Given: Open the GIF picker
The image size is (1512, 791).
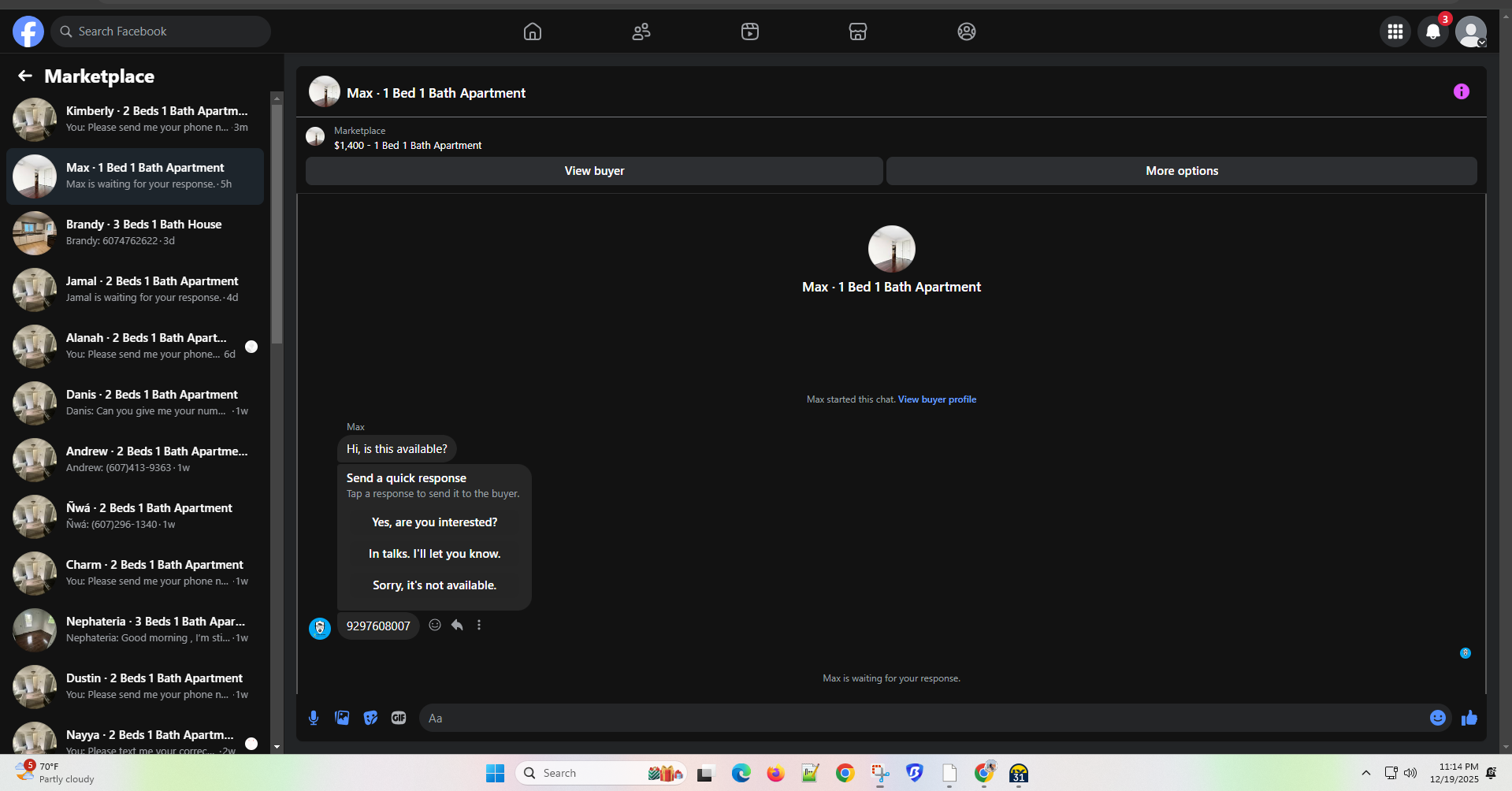Looking at the screenshot, I should click(x=399, y=718).
